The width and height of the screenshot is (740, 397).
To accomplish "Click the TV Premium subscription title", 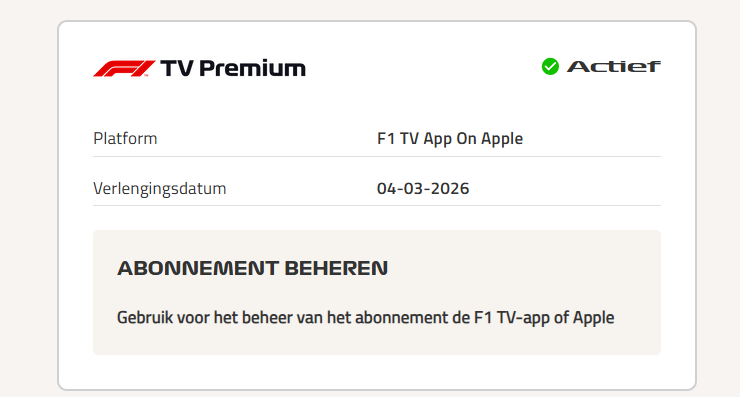I will point(233,68).
